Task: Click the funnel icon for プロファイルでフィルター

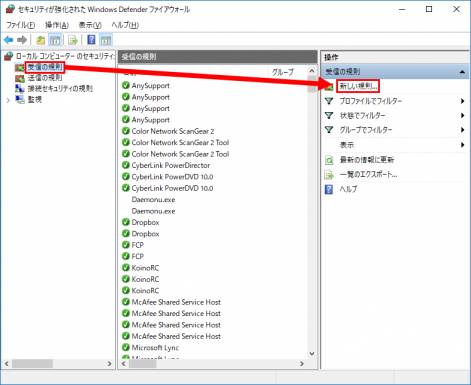Action: 329,101
